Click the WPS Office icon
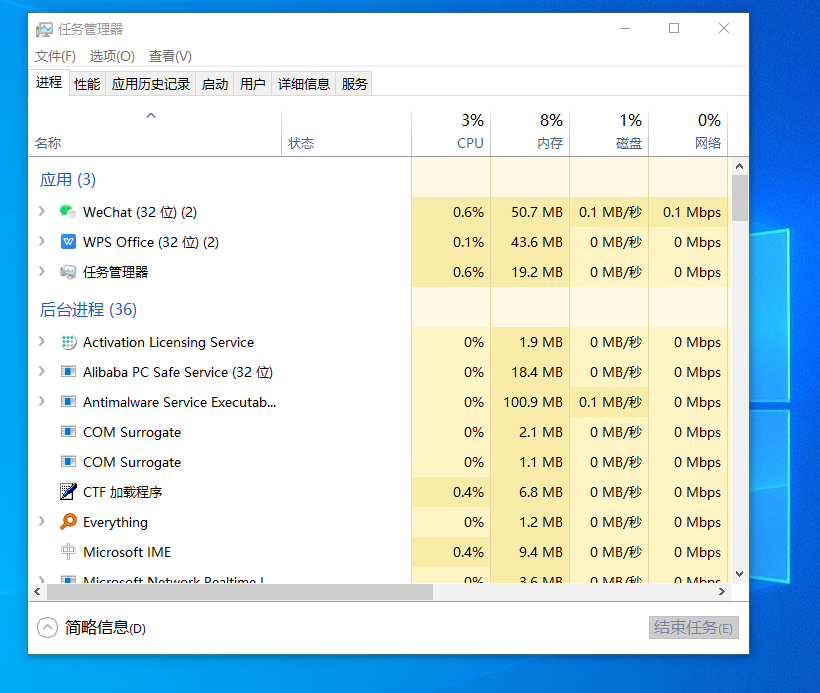Screen dimensions: 820x693 coord(68,242)
